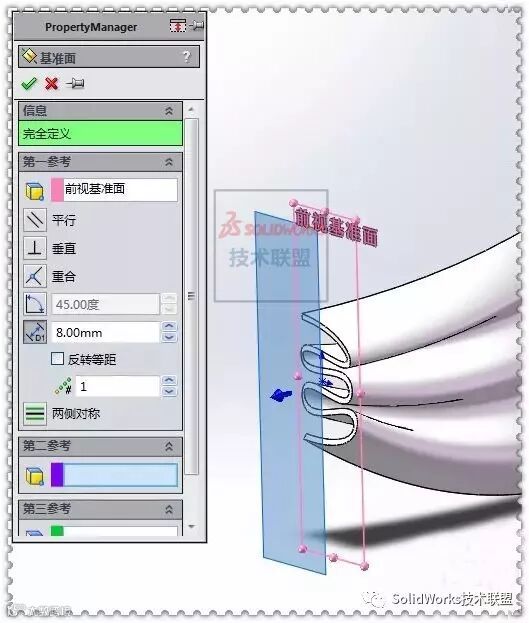Image resolution: width=529 pixels, height=623 pixels.
Task: Increase the 8.00mm offset with up arrow
Action: pyautogui.click(x=169, y=327)
